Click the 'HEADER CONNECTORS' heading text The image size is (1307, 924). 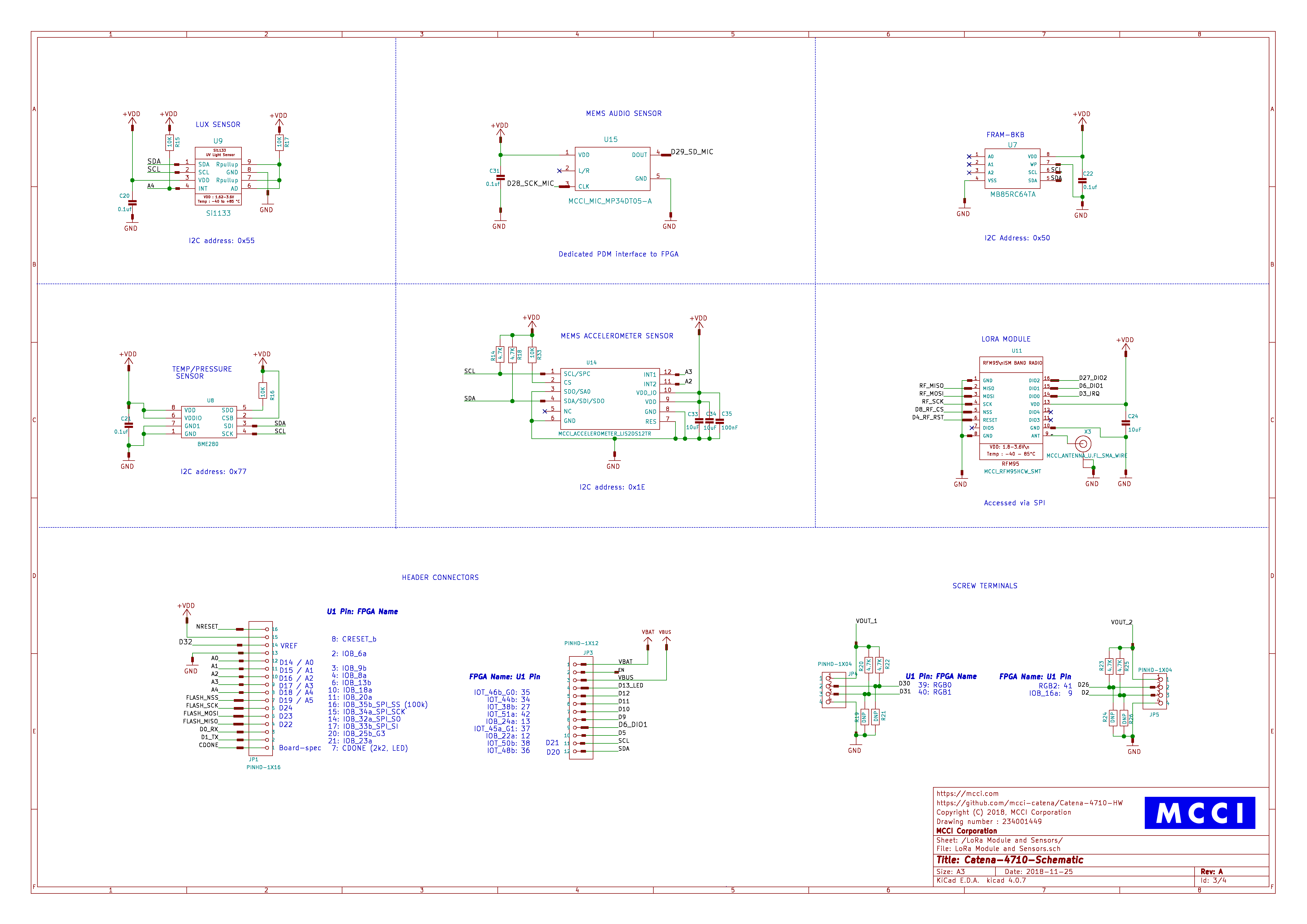point(440,577)
